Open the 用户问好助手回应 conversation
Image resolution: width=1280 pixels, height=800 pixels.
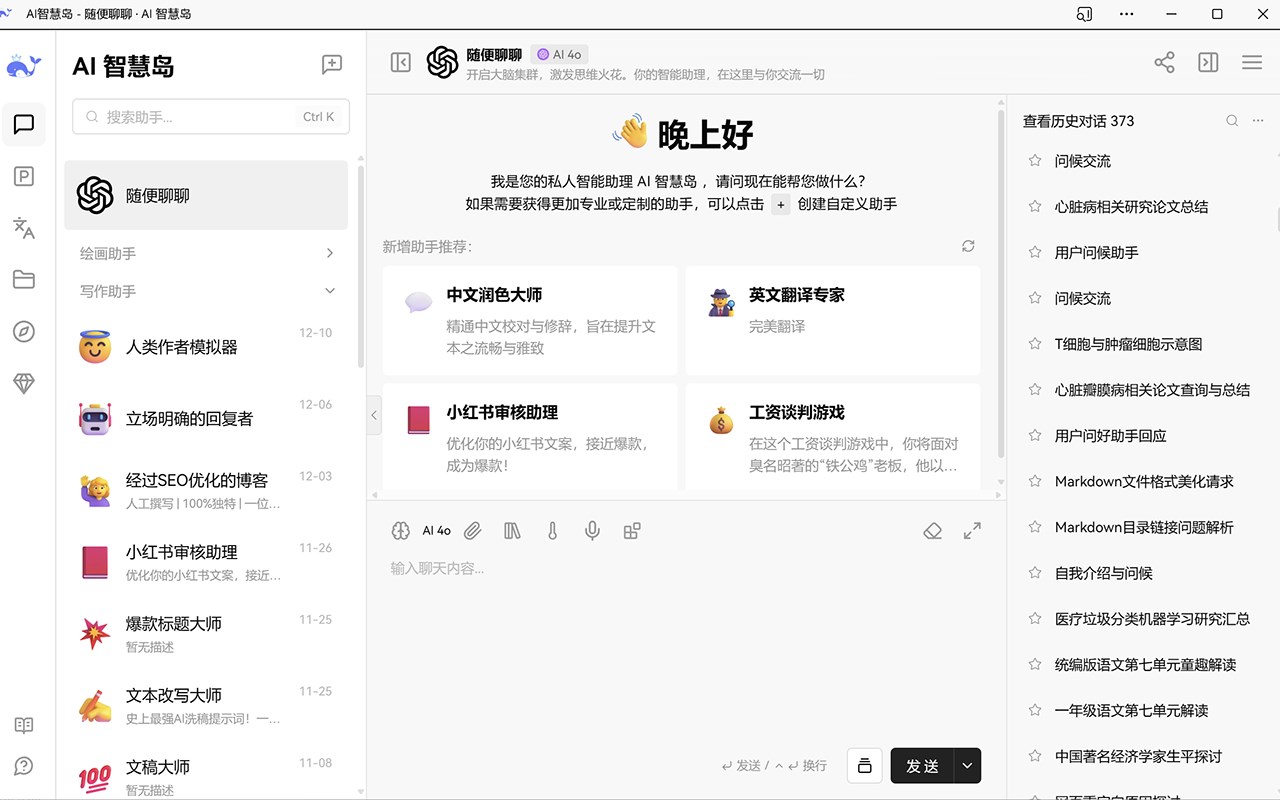click(x=1110, y=436)
